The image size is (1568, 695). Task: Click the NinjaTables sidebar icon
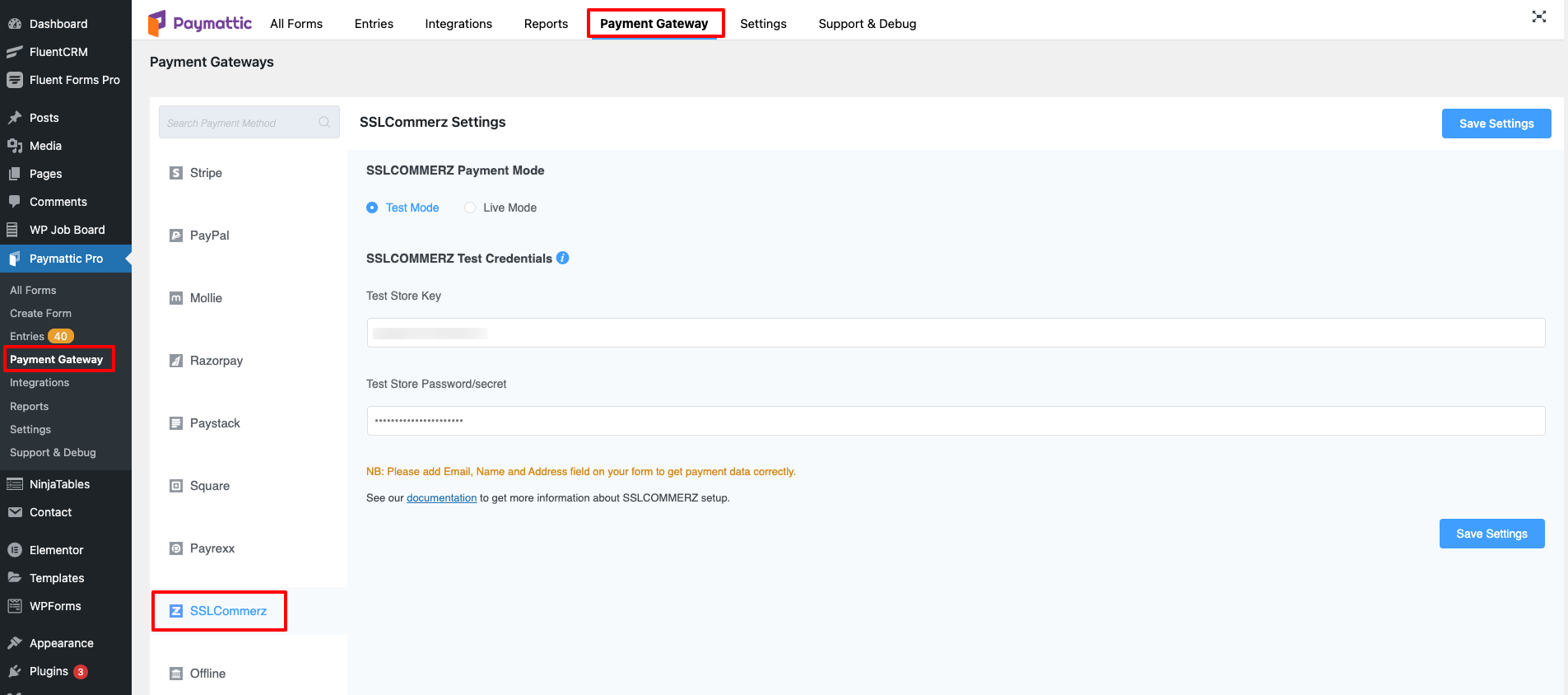pos(14,484)
